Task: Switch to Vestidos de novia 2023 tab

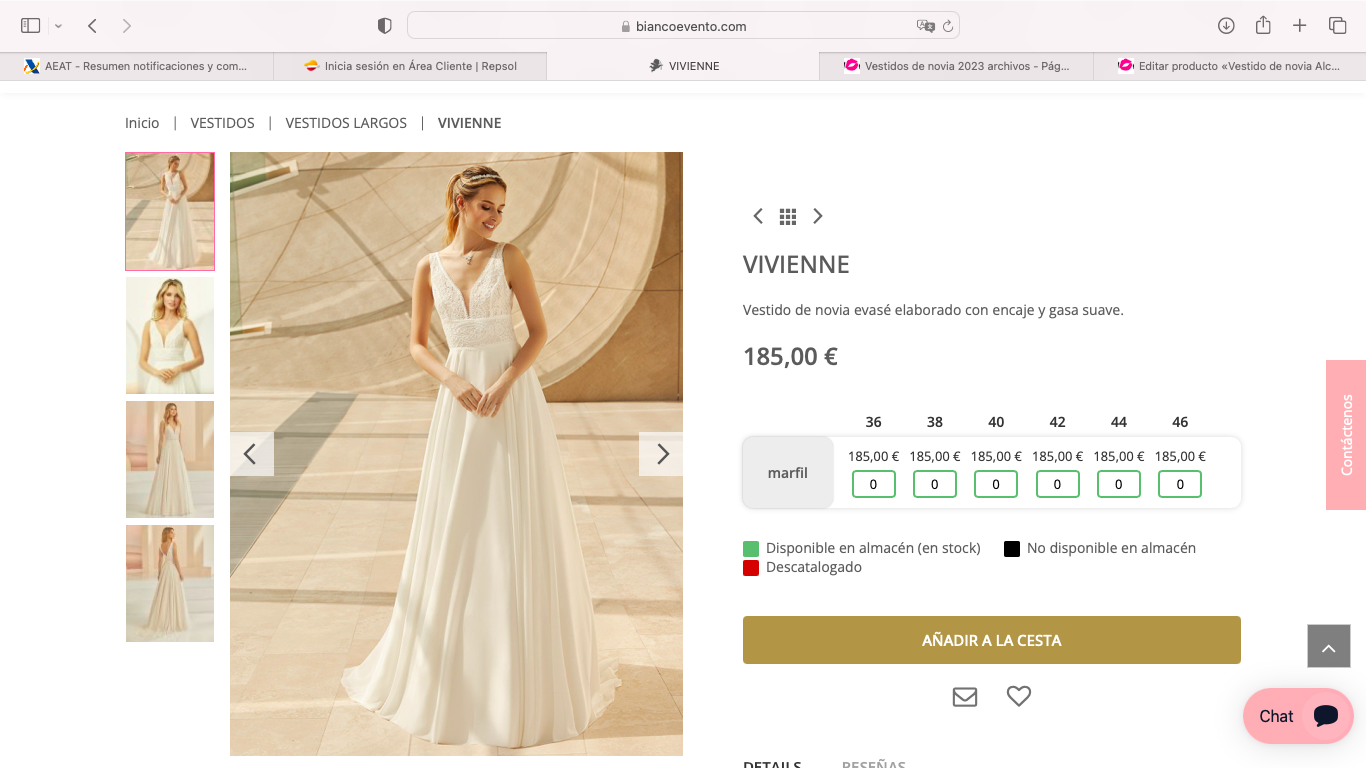Action: [955, 66]
